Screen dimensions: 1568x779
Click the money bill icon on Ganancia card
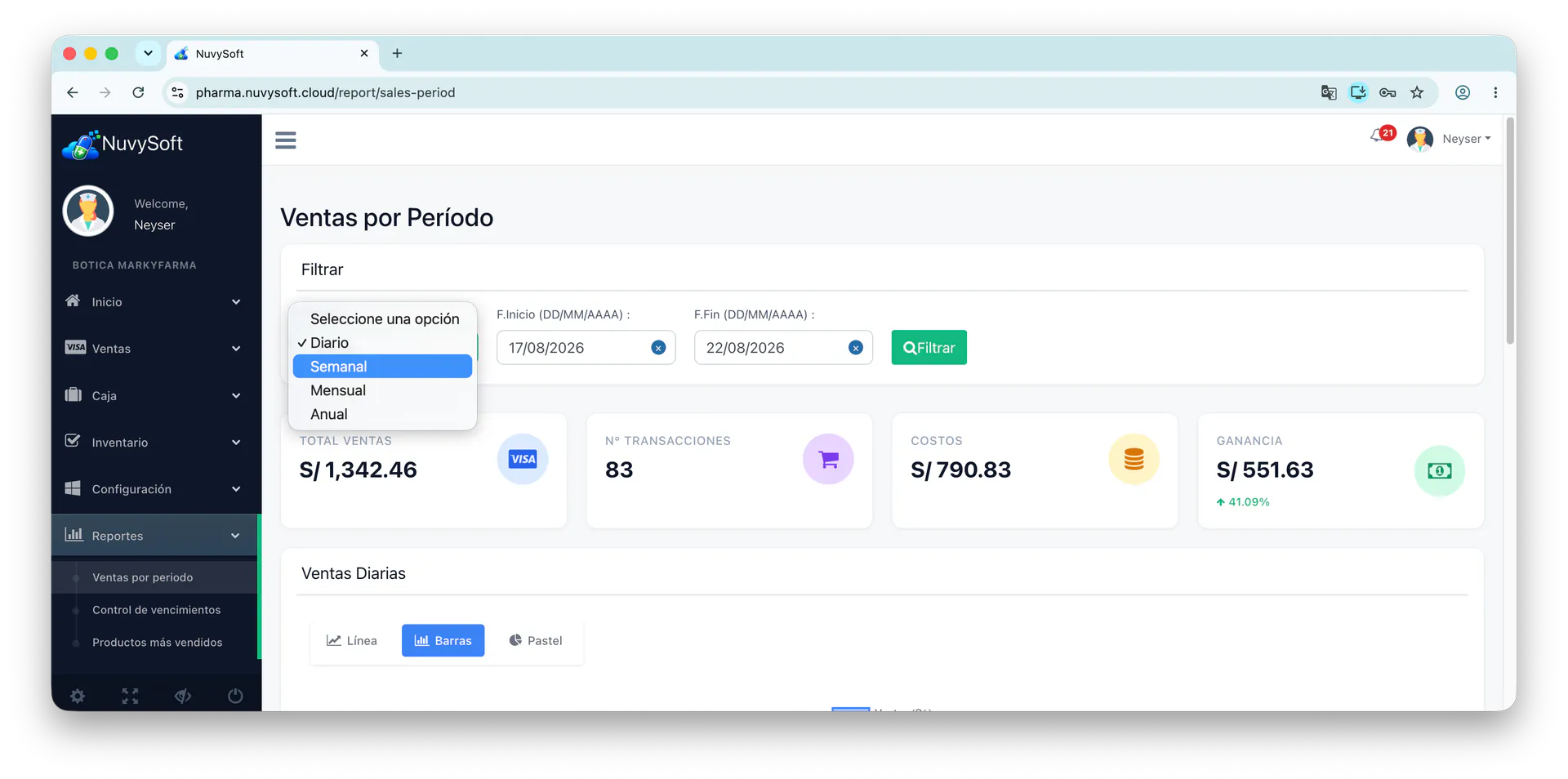(x=1439, y=470)
